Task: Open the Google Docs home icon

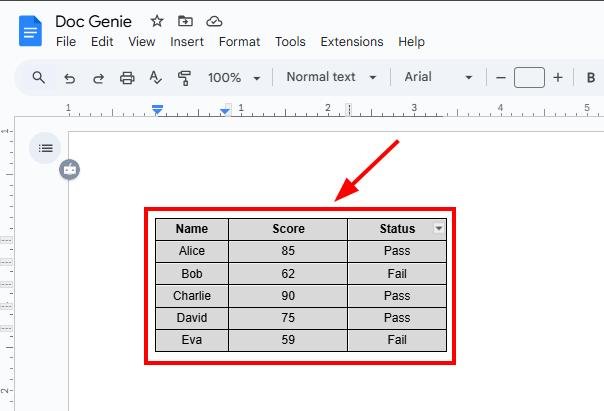Action: (x=30, y=31)
